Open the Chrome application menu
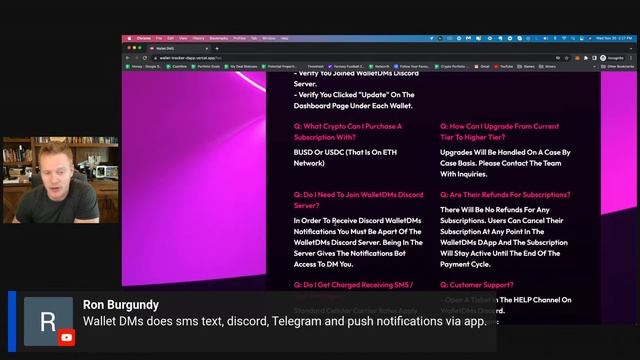This screenshot has height=360, width=640. 144,38
